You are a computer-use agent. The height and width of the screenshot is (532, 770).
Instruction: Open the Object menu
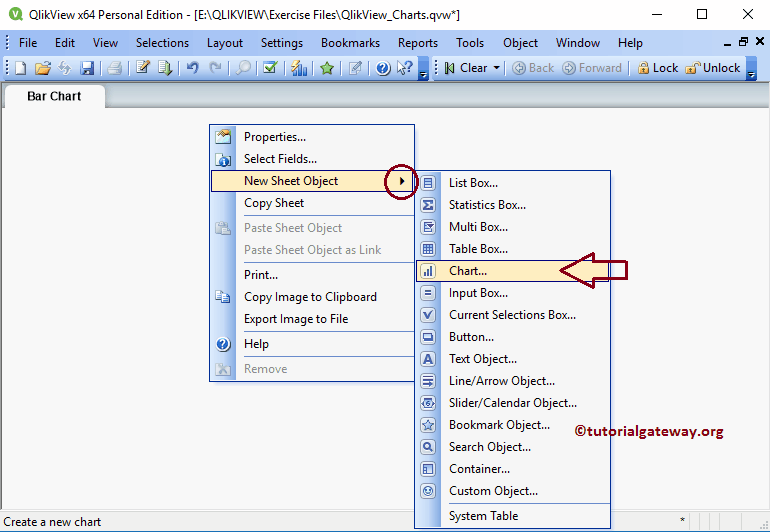(520, 43)
